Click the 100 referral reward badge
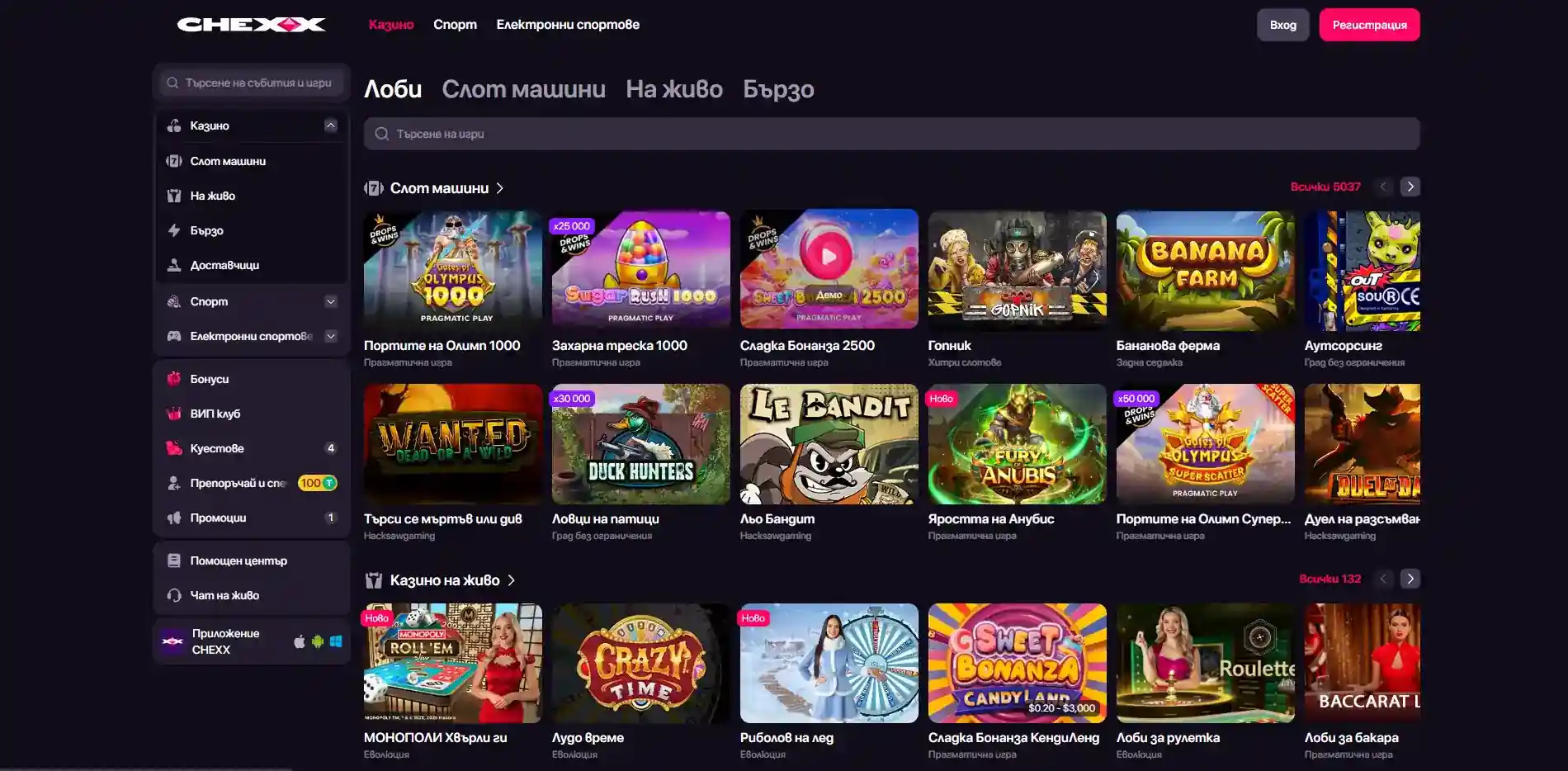The height and width of the screenshot is (771, 1568). (x=318, y=483)
